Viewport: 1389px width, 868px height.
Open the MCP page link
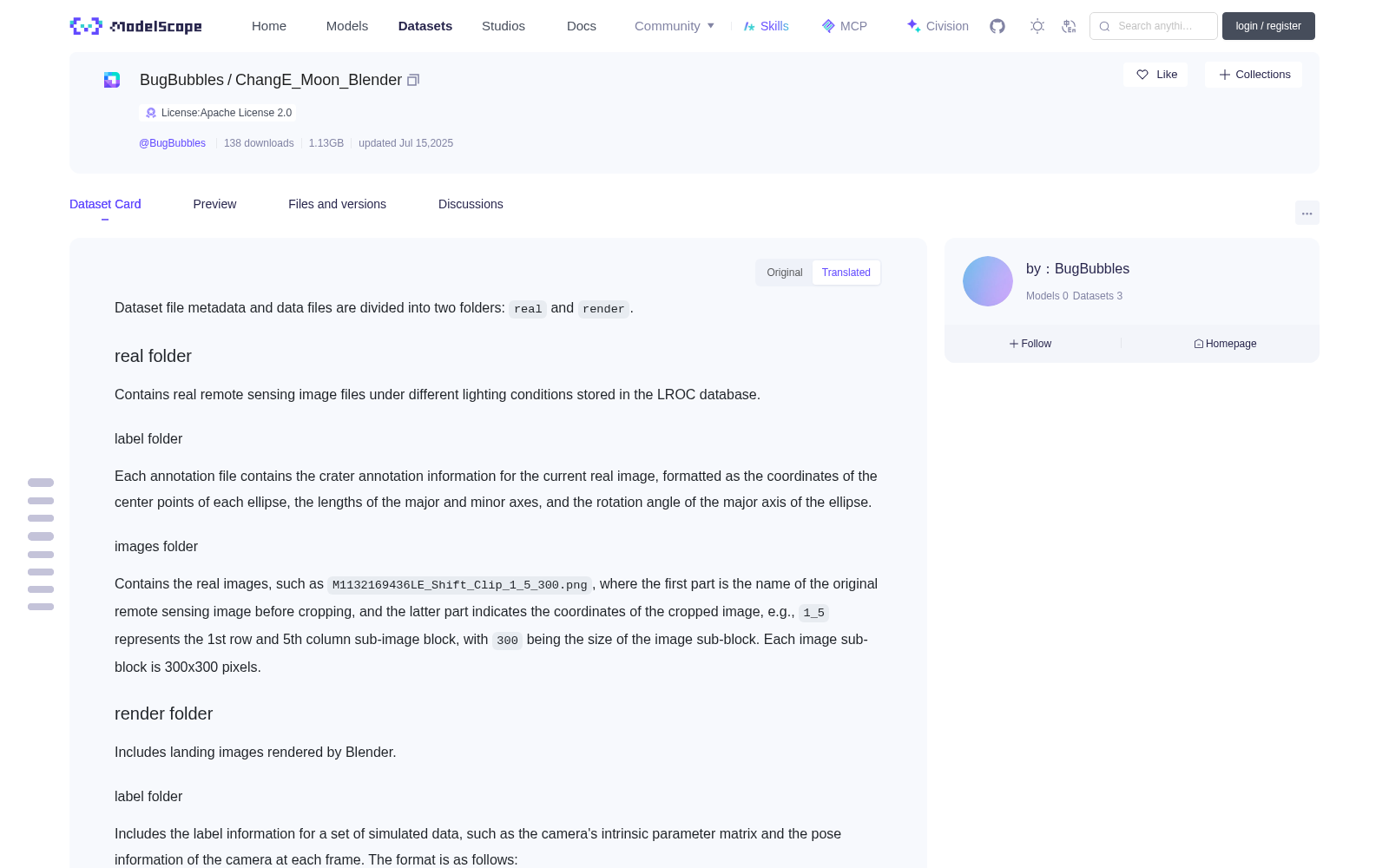pyautogui.click(x=853, y=26)
